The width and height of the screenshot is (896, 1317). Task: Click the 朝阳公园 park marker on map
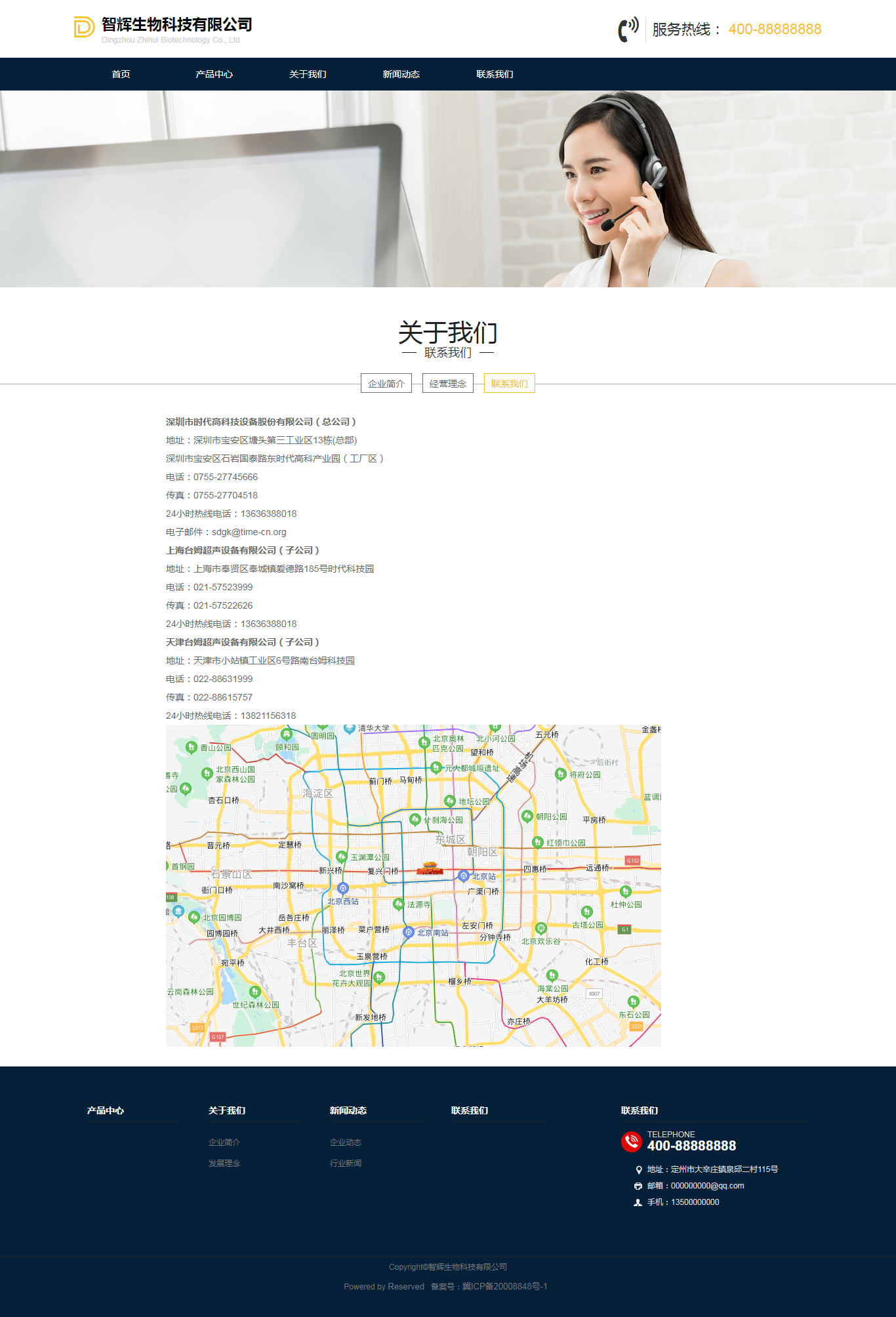tap(527, 816)
